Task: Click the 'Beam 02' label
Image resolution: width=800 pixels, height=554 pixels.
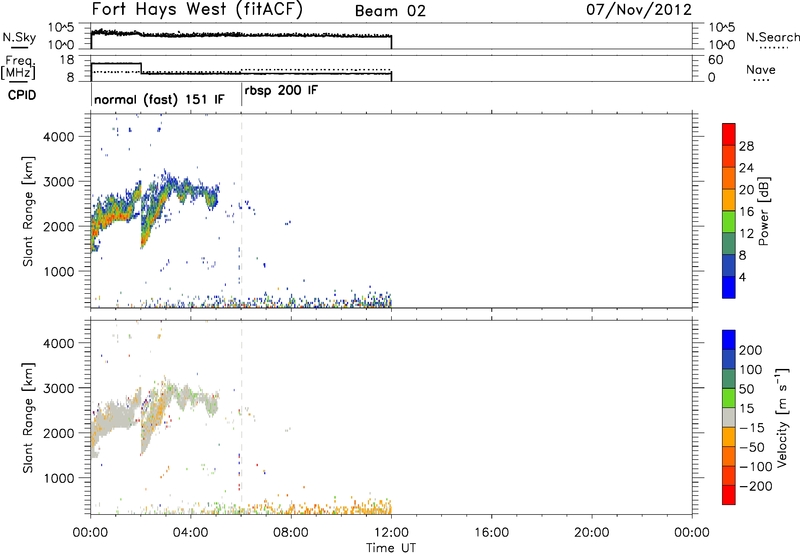Action: [x=390, y=11]
